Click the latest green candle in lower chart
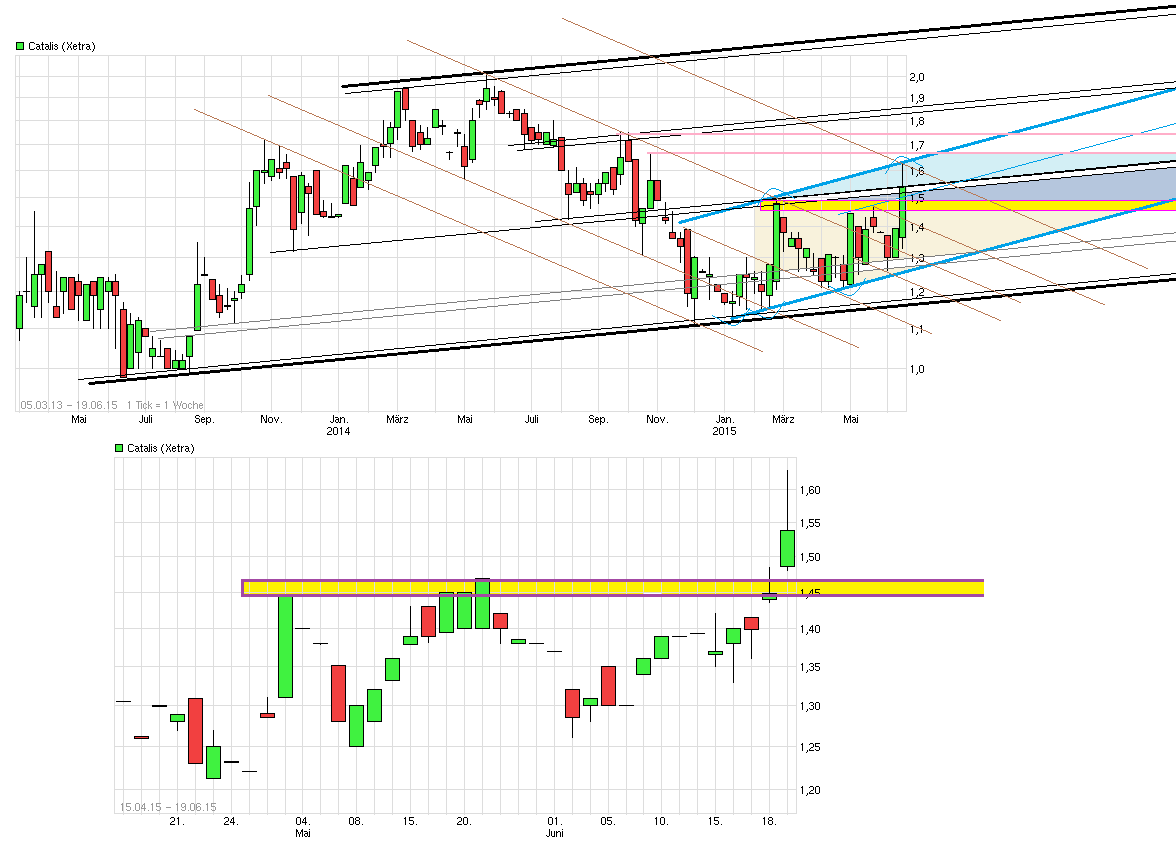 787,548
